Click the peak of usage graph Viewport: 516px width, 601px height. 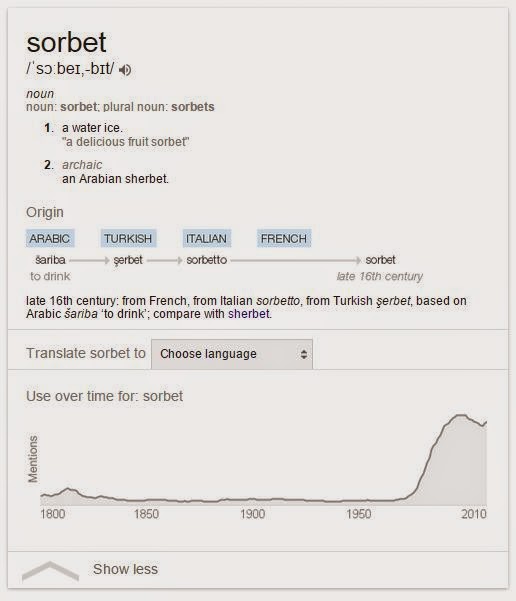point(460,415)
